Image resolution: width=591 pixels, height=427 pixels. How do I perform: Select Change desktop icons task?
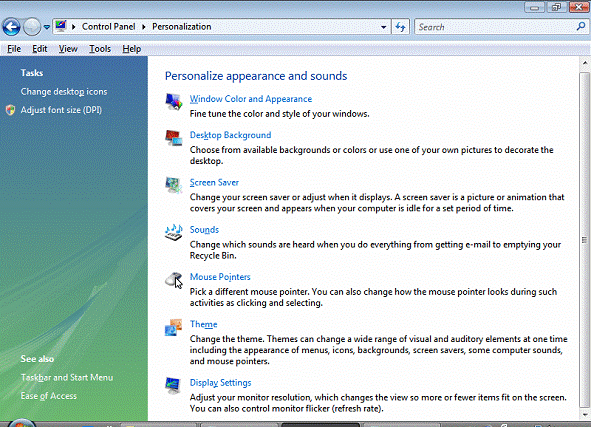(x=64, y=92)
